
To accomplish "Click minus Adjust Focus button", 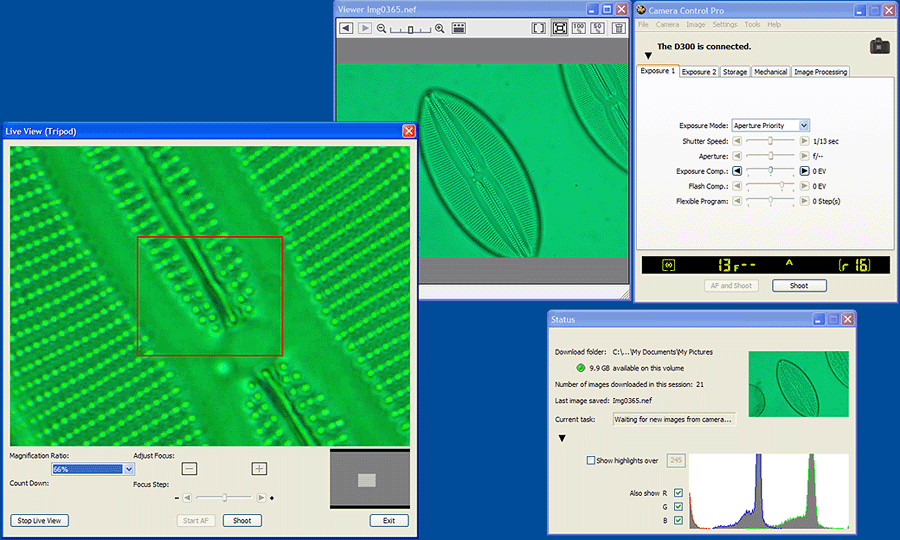I will (x=189, y=469).
